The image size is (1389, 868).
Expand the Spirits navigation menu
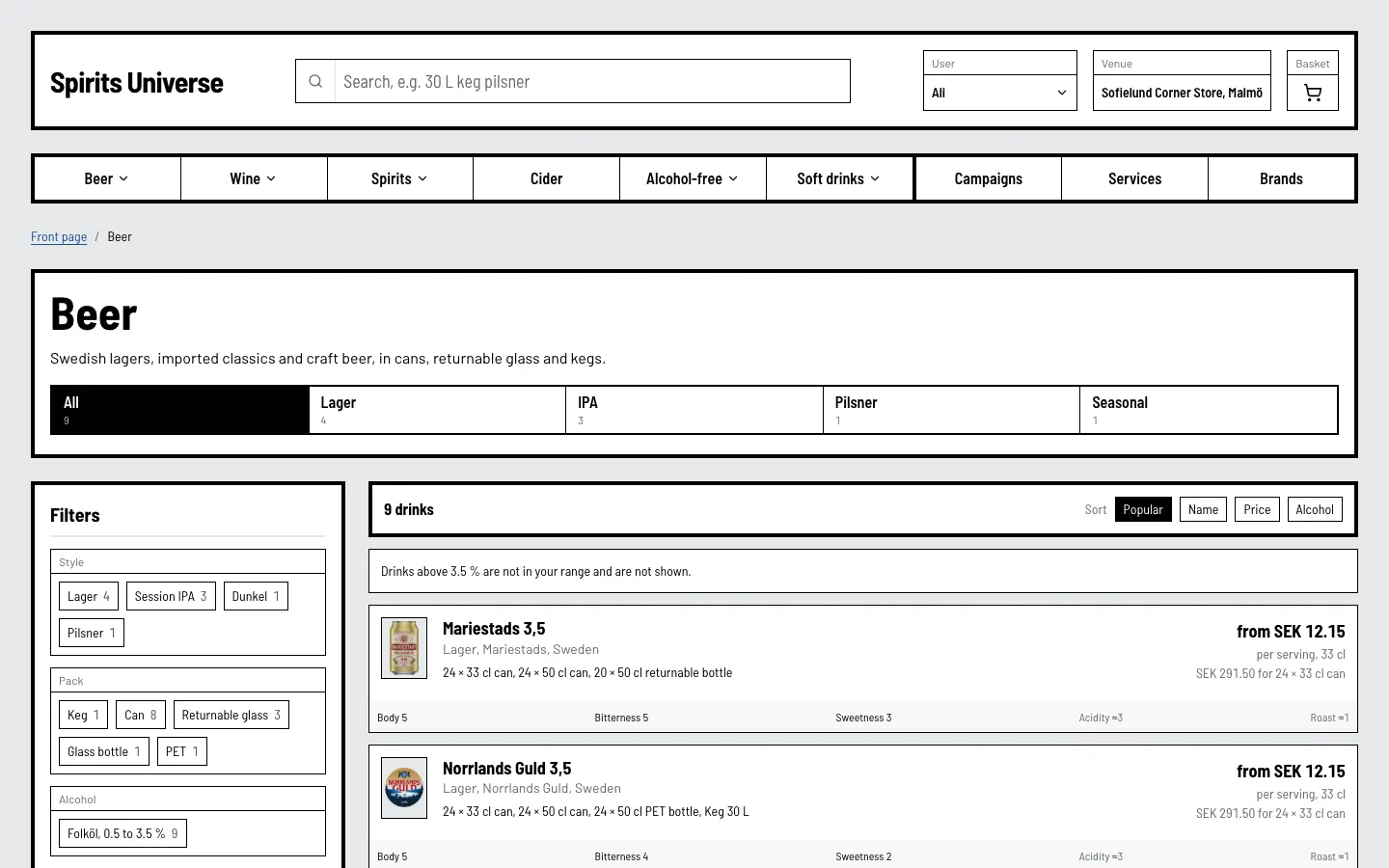(400, 178)
